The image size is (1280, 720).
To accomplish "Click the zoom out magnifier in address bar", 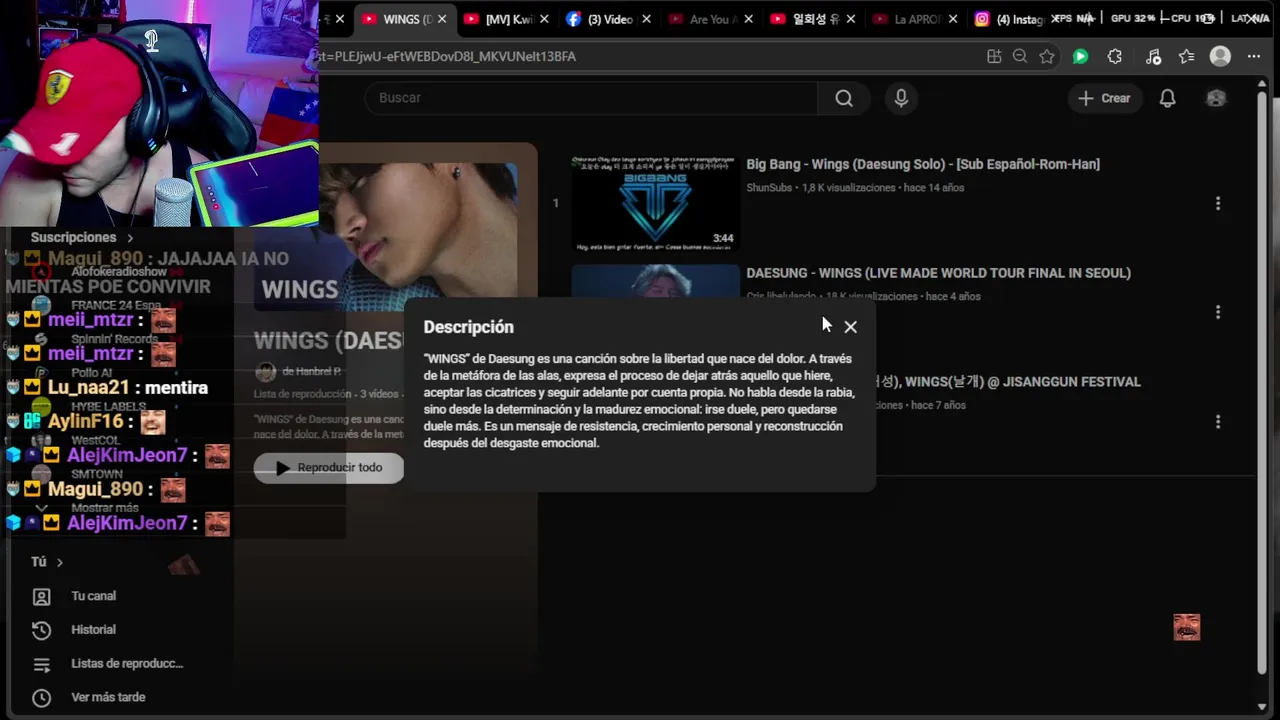I will click(x=1020, y=57).
